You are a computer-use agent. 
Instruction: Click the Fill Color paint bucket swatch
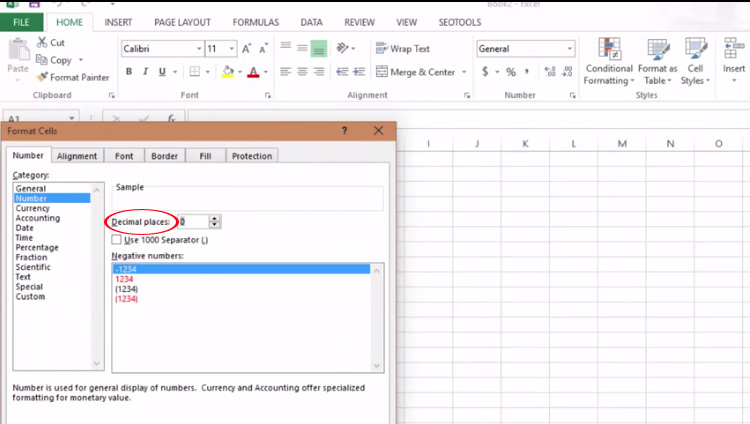(228, 72)
